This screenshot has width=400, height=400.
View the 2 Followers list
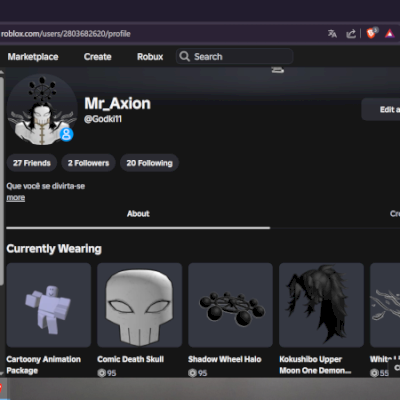point(88,163)
